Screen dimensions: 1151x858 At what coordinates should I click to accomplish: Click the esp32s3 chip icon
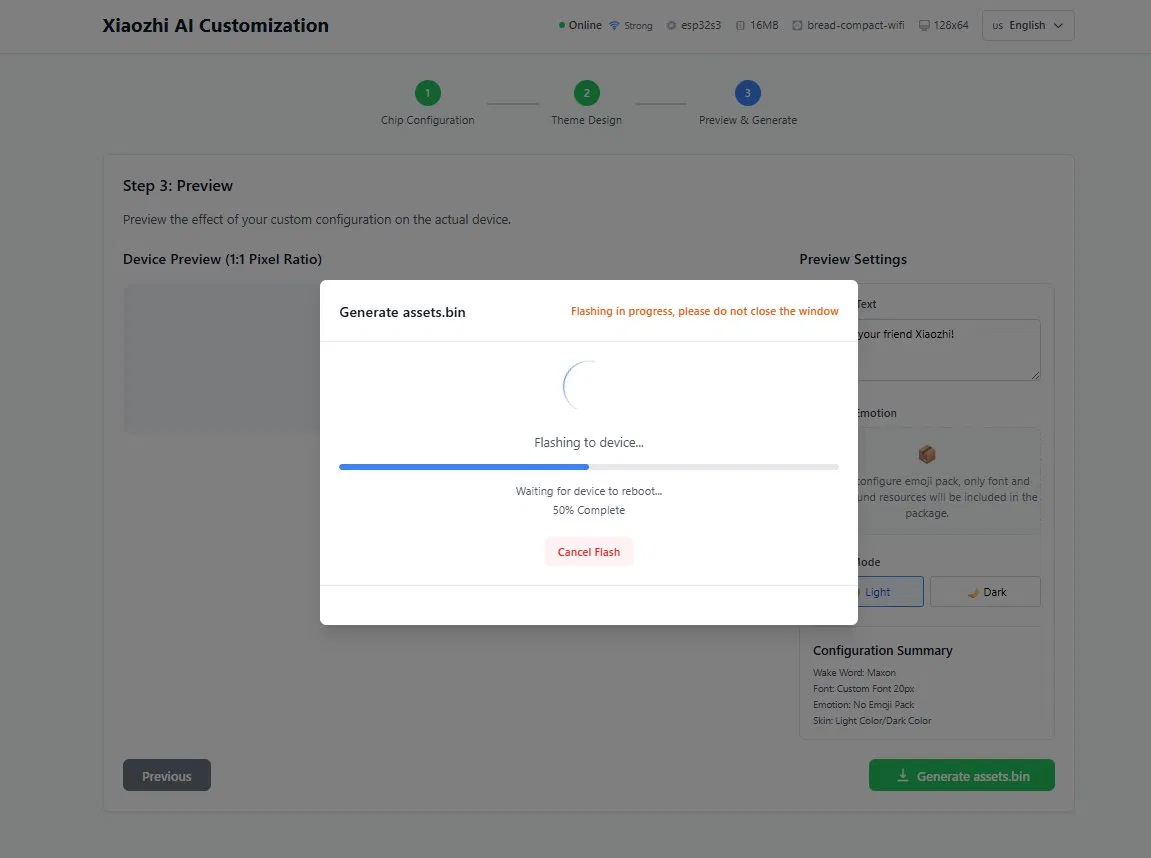(671, 26)
